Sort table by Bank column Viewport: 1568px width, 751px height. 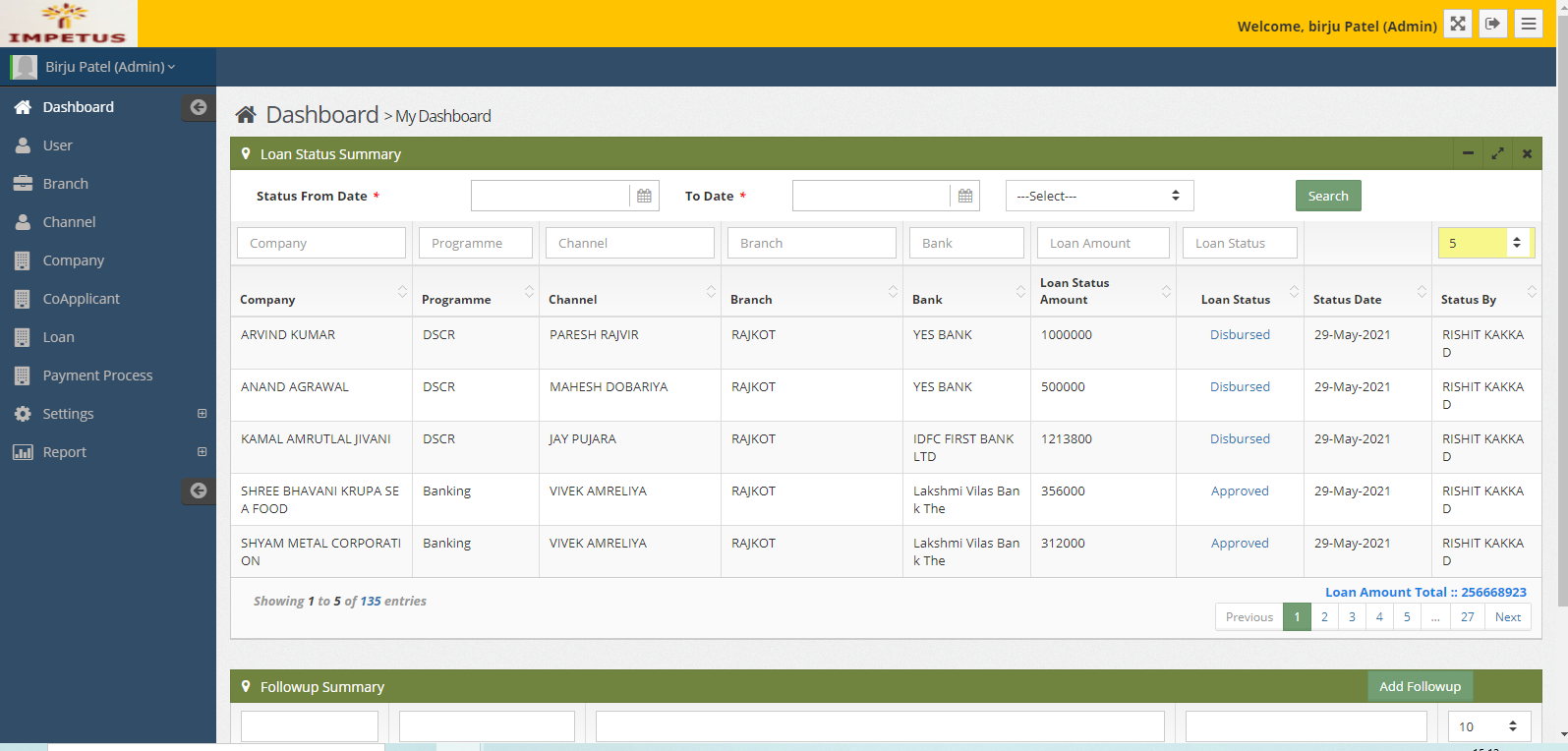[966, 292]
